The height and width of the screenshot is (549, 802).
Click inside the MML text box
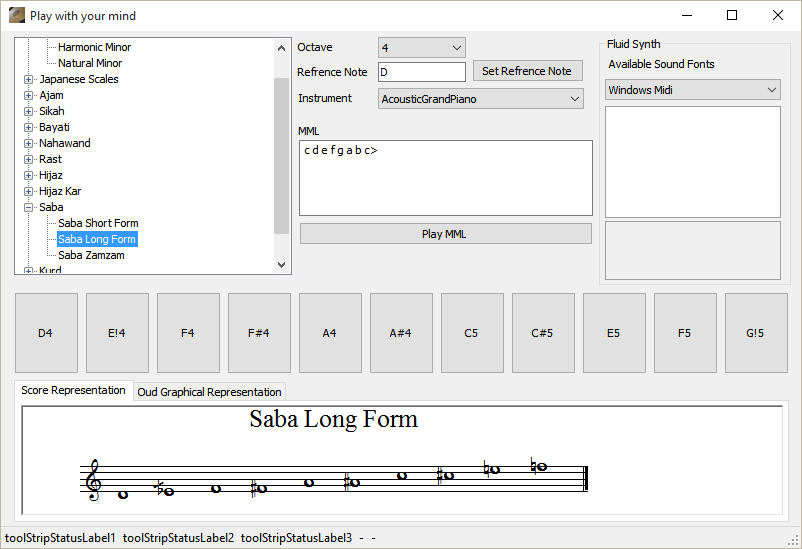point(445,178)
